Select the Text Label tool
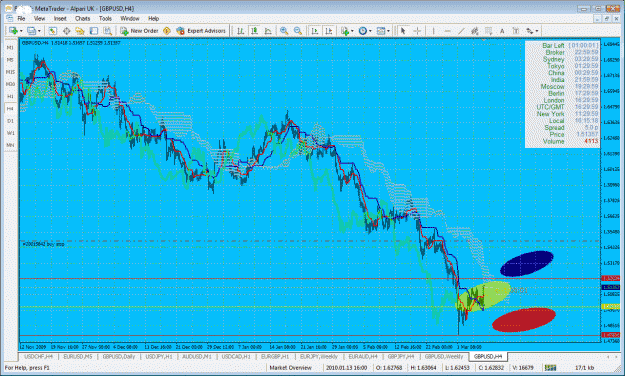The height and width of the screenshot is (376, 625). coord(516,31)
